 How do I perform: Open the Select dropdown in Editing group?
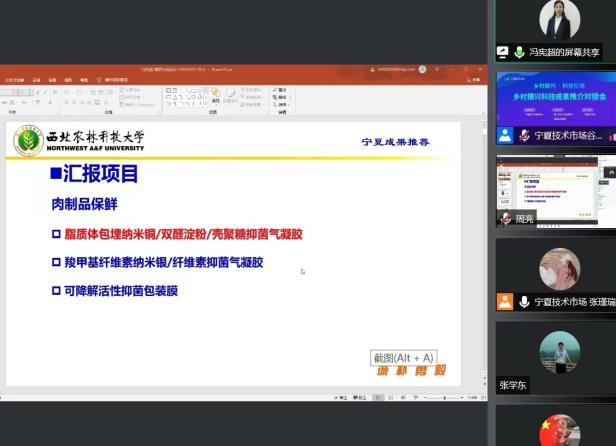pos(281,105)
